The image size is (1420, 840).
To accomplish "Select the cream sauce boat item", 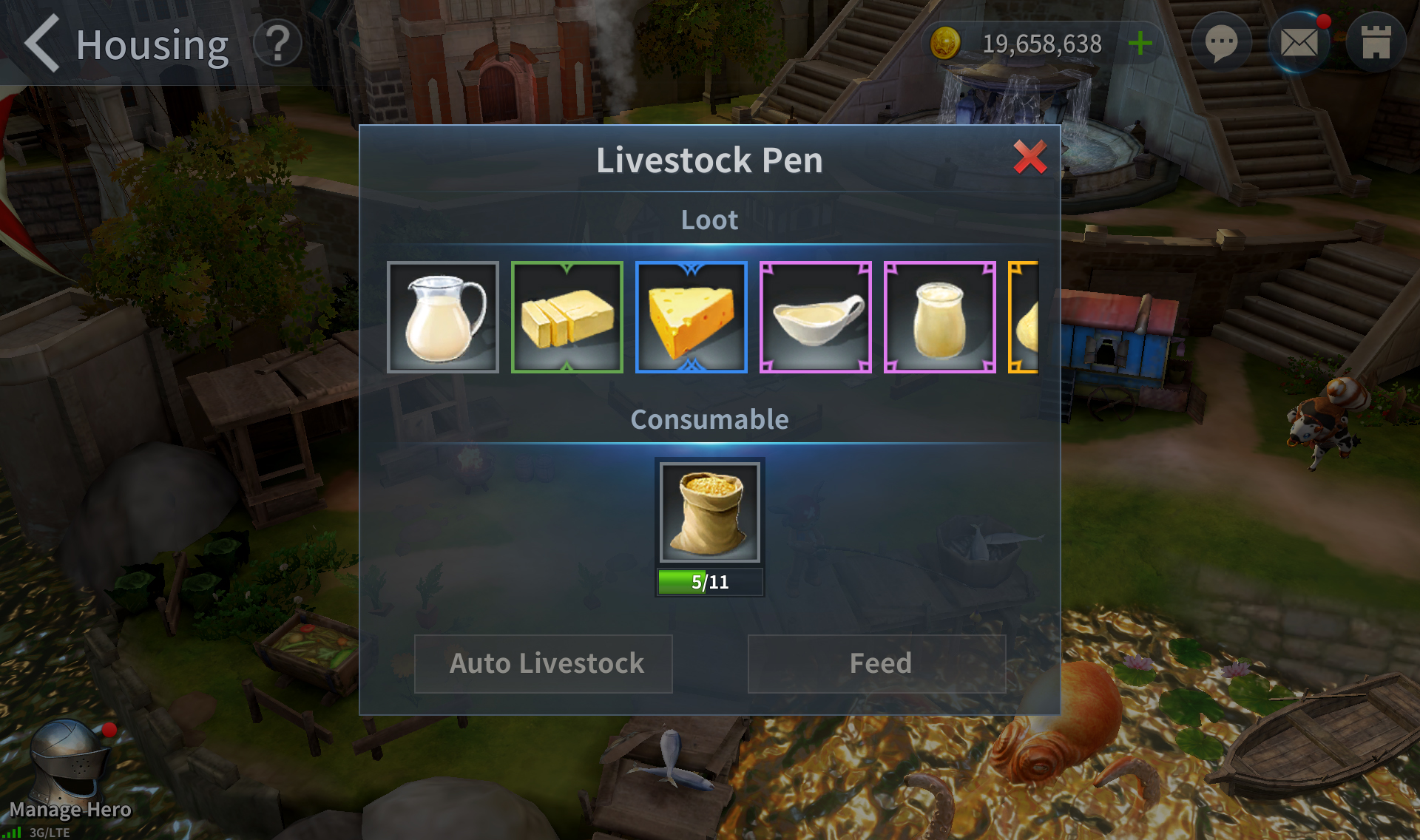I will click(815, 317).
